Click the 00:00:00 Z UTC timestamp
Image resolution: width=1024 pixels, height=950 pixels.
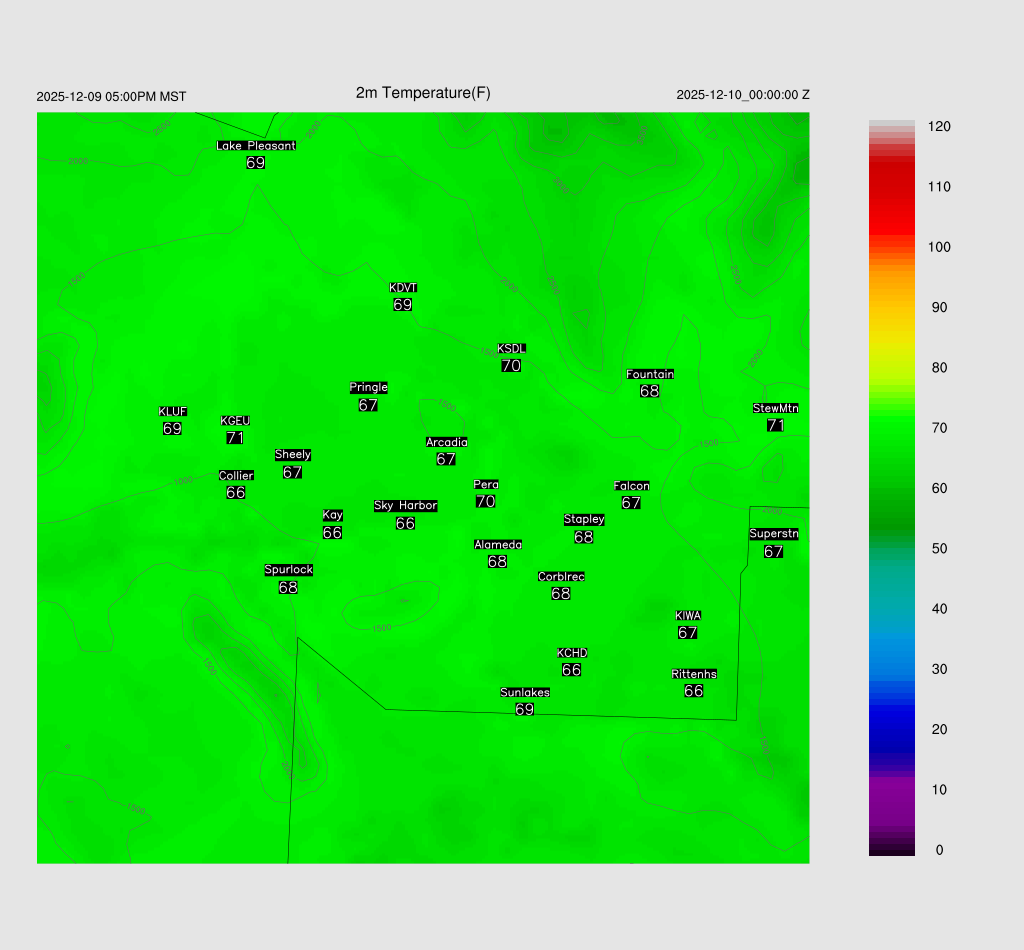click(743, 95)
